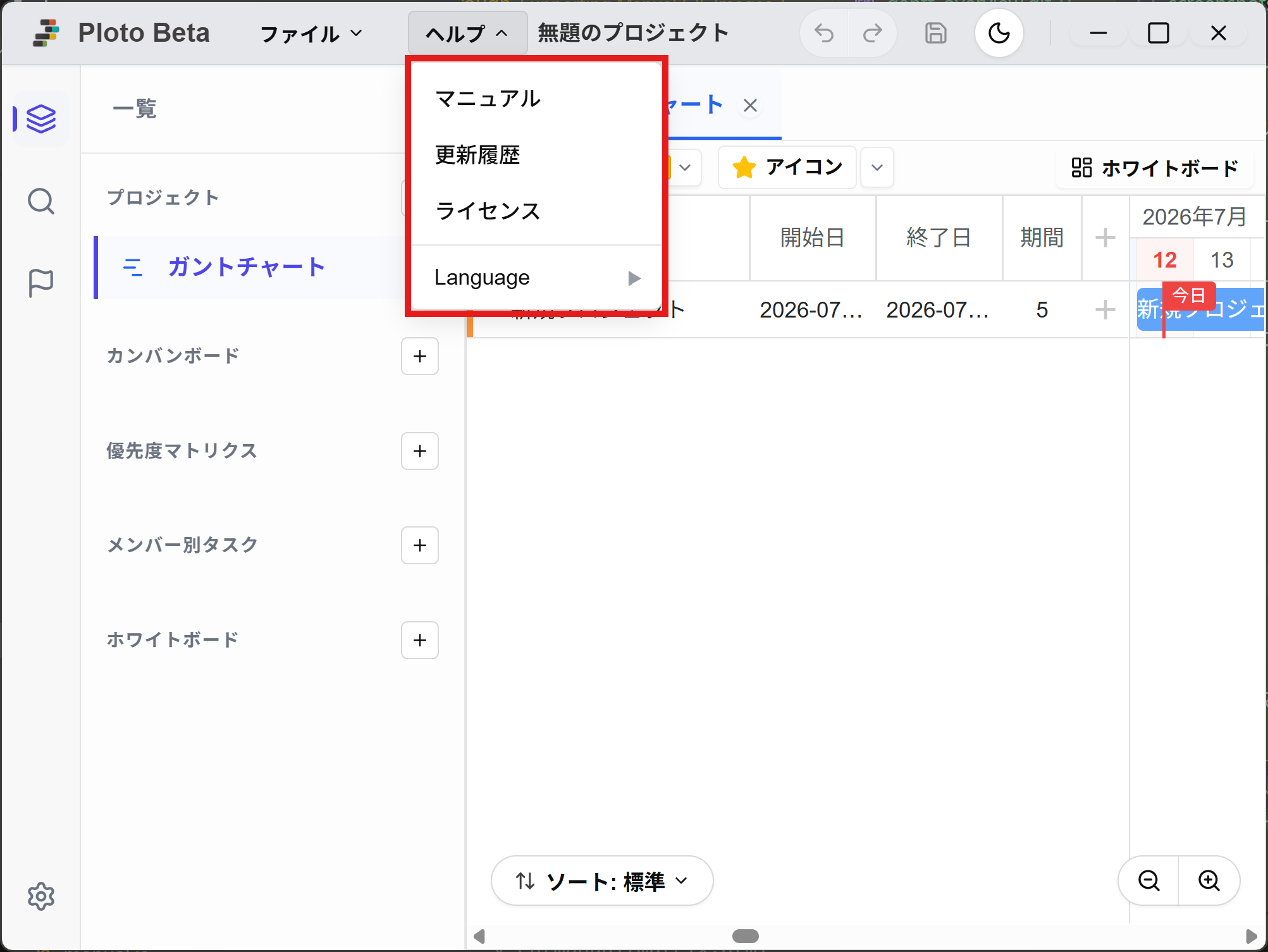1268x952 pixels.
Task: Click the undo arrow icon
Action: tap(824, 33)
